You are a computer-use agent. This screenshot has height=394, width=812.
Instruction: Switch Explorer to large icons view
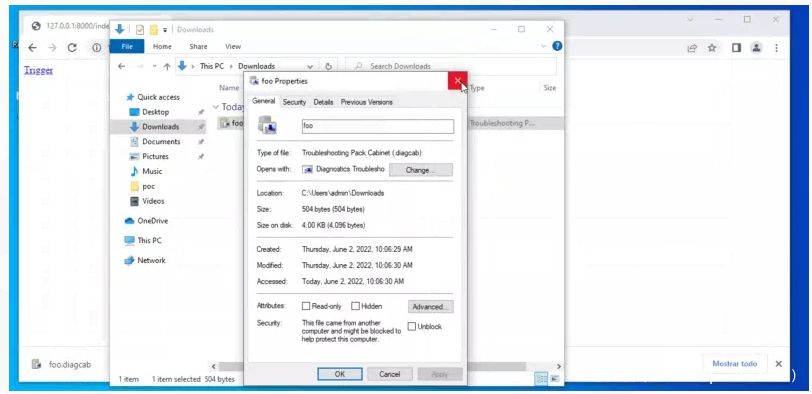[555, 379]
